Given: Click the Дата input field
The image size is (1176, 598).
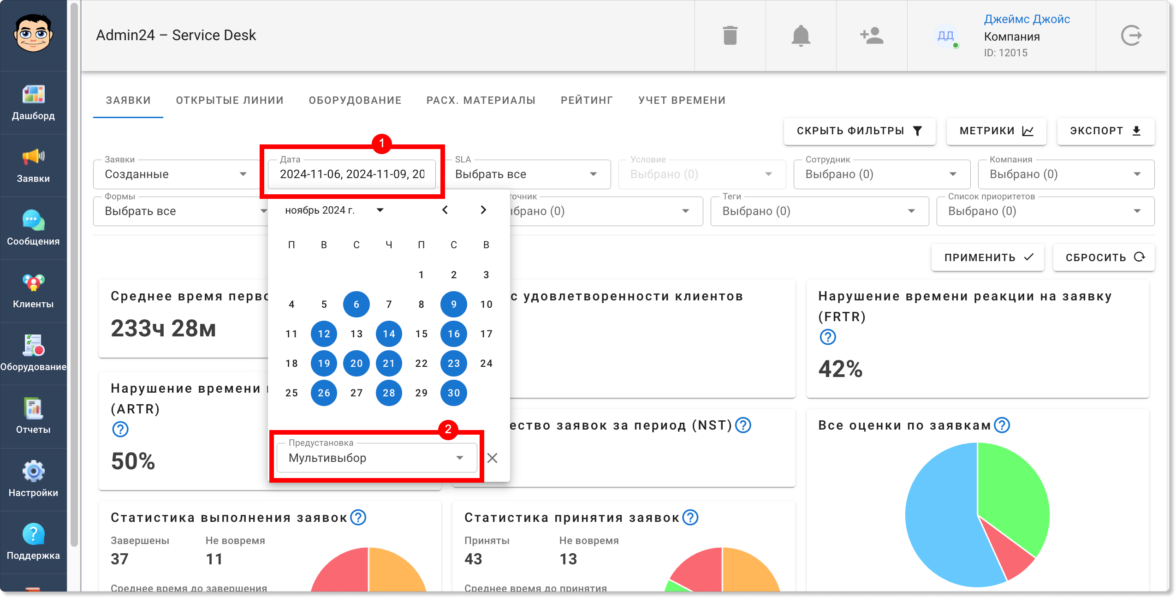Looking at the screenshot, I should tap(352, 174).
